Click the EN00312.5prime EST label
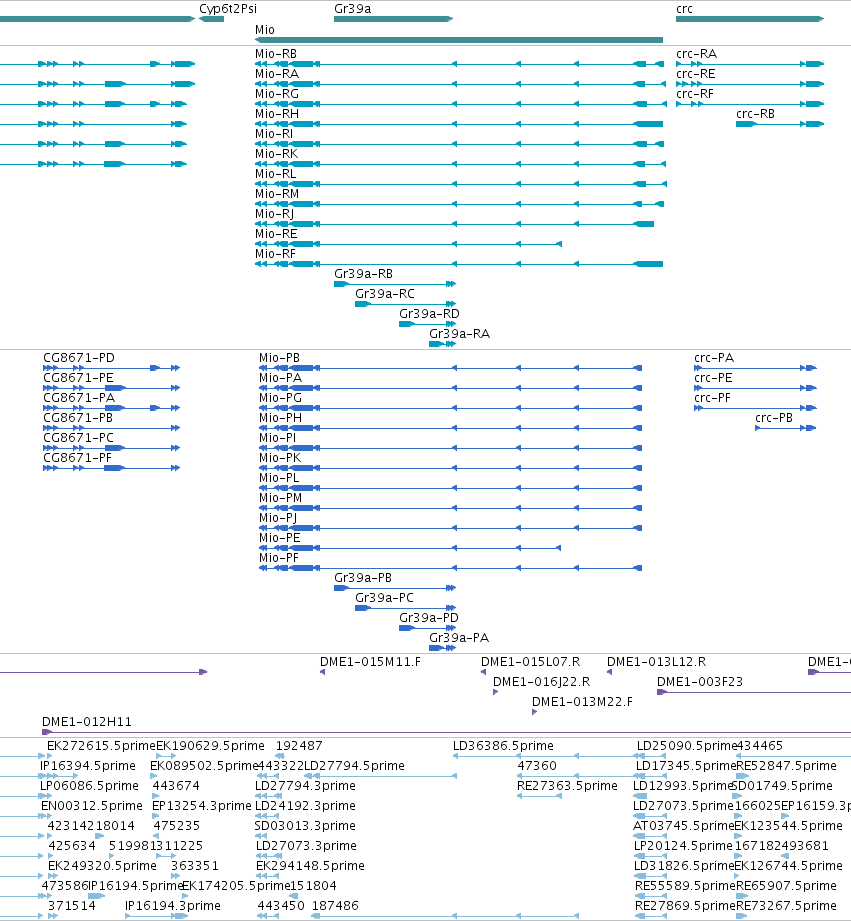Screen dimensions: 851x921 [x=92, y=806]
